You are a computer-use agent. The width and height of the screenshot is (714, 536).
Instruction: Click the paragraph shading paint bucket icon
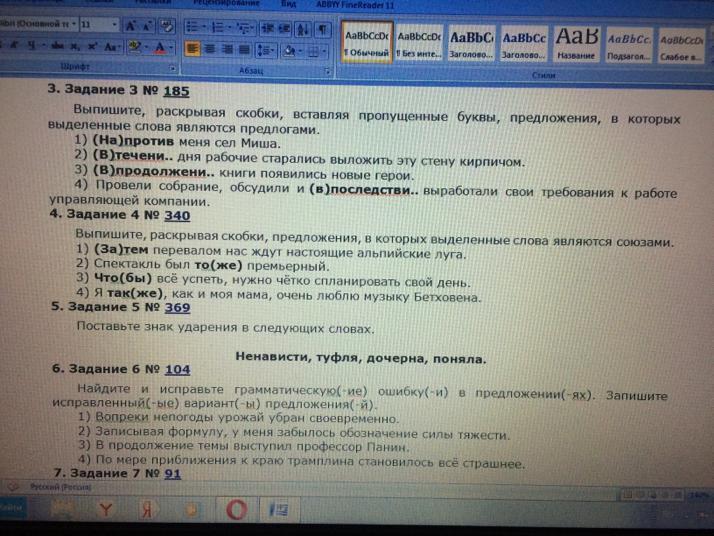point(290,50)
